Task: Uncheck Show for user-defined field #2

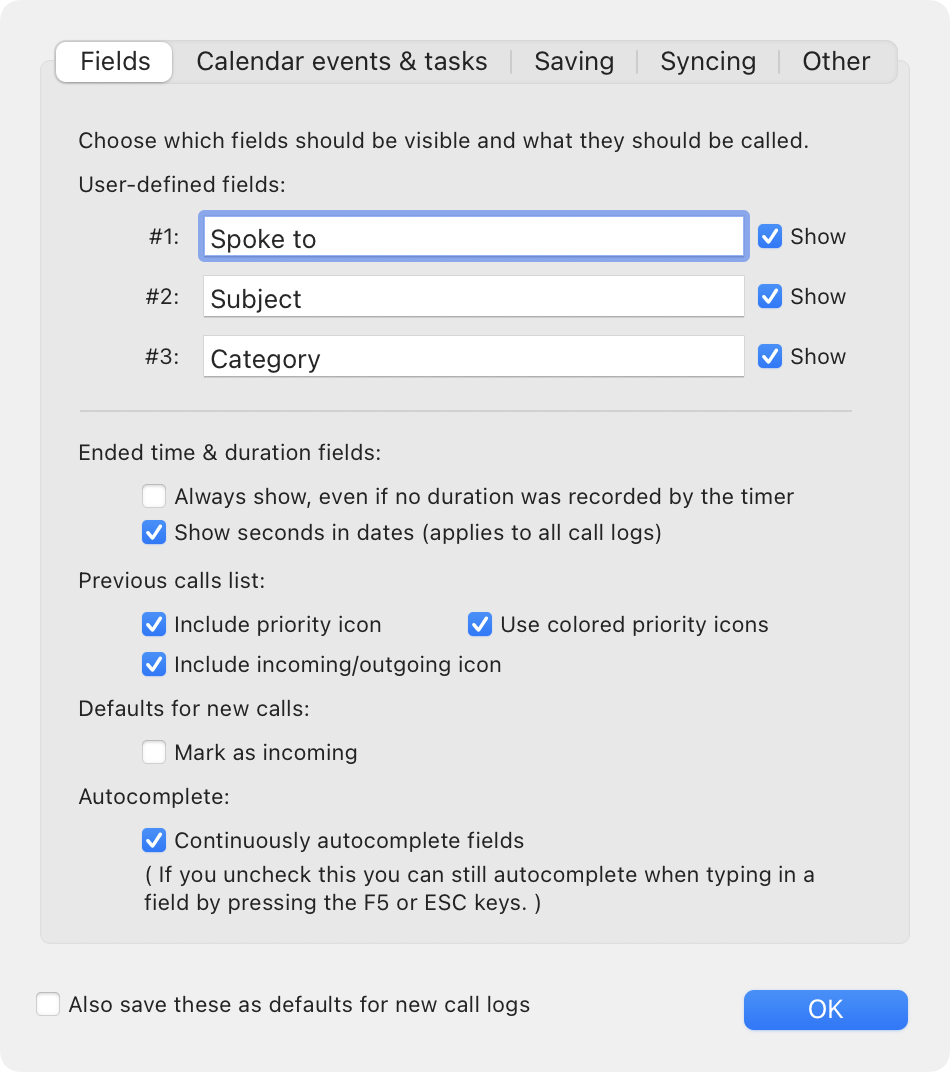Action: (770, 297)
